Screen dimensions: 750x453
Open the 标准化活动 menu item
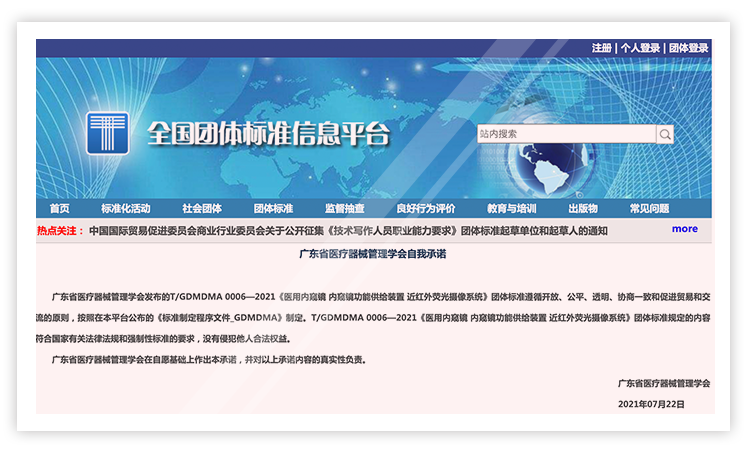click(126, 209)
